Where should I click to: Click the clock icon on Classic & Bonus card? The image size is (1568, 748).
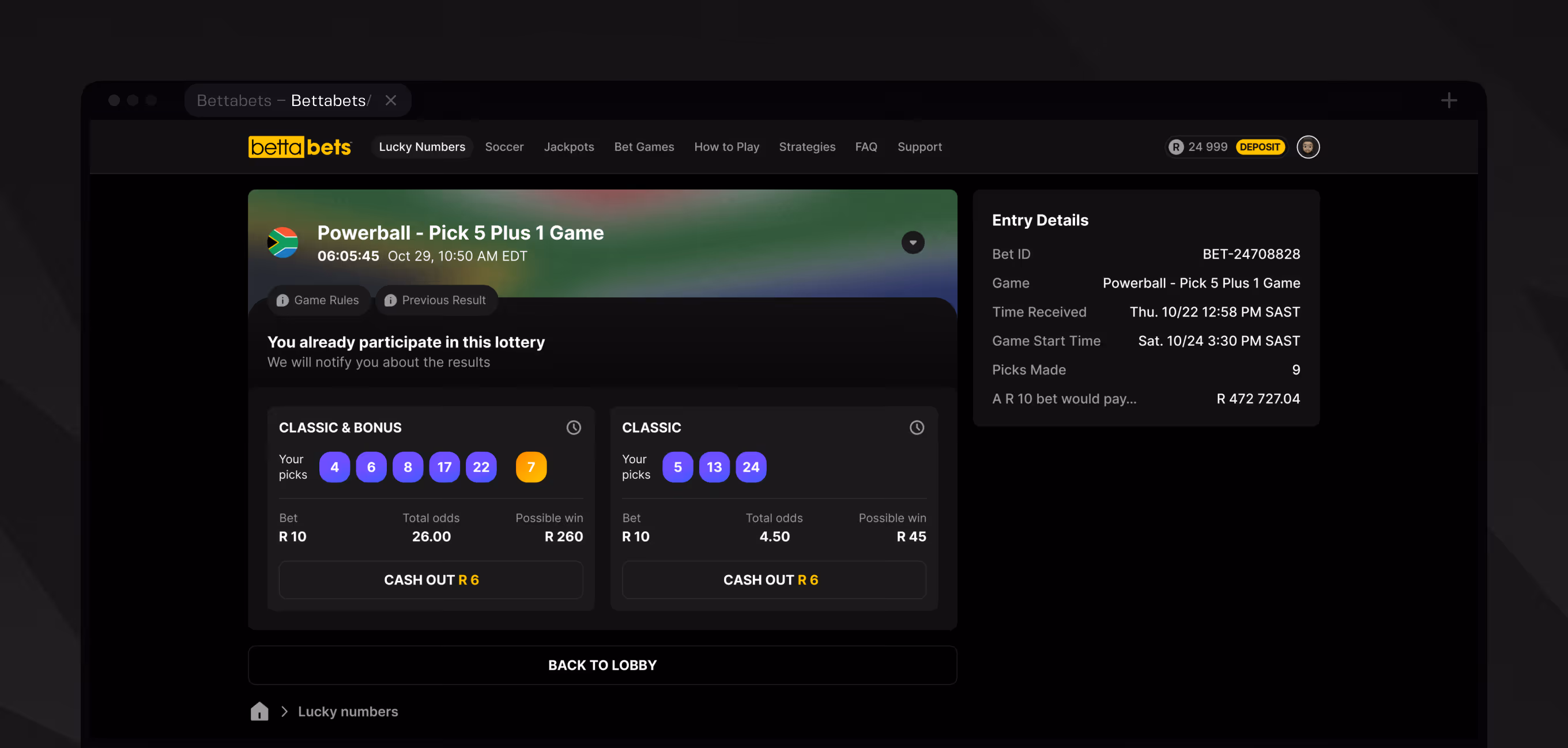574,427
